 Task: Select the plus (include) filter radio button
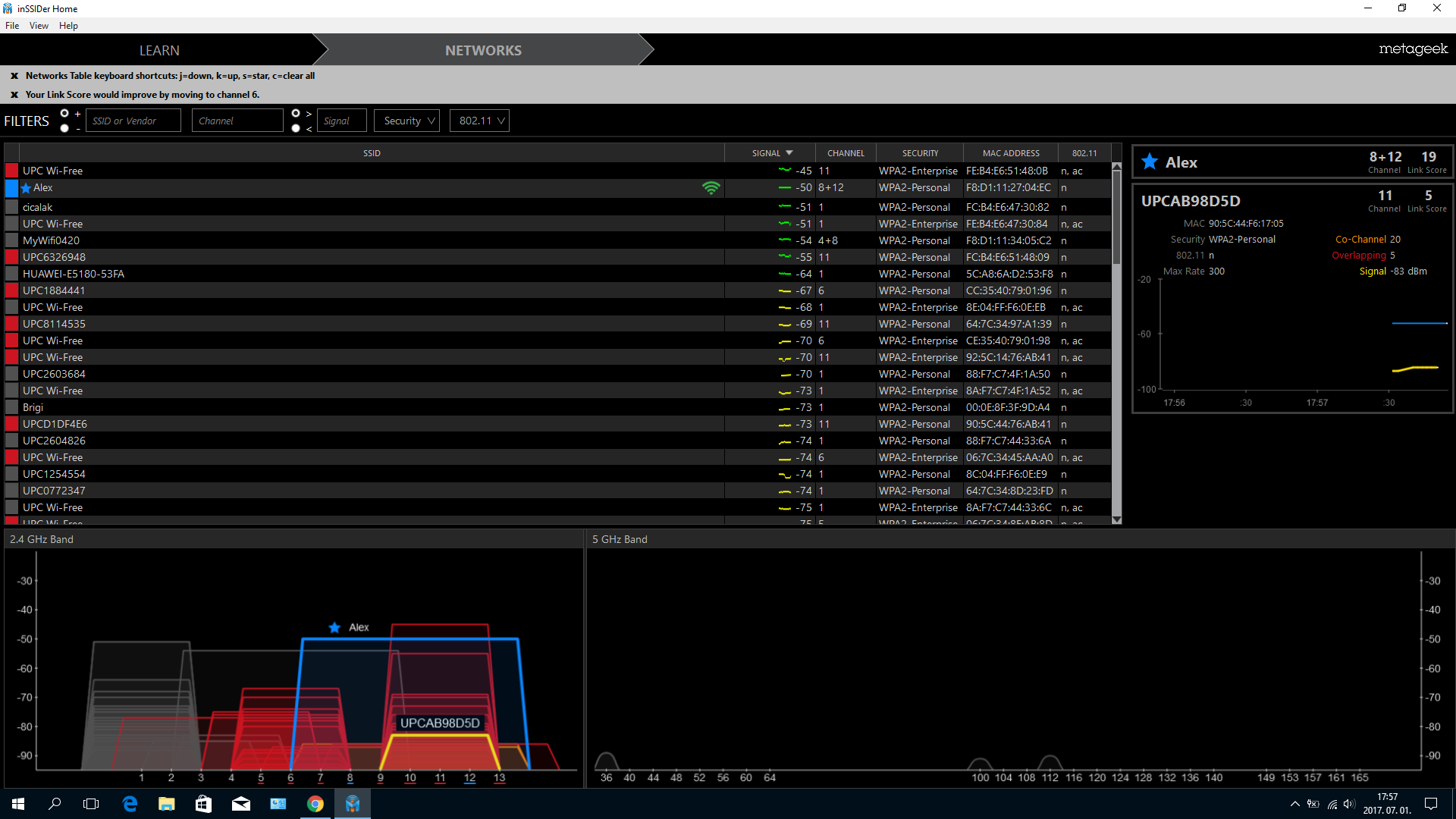point(64,114)
